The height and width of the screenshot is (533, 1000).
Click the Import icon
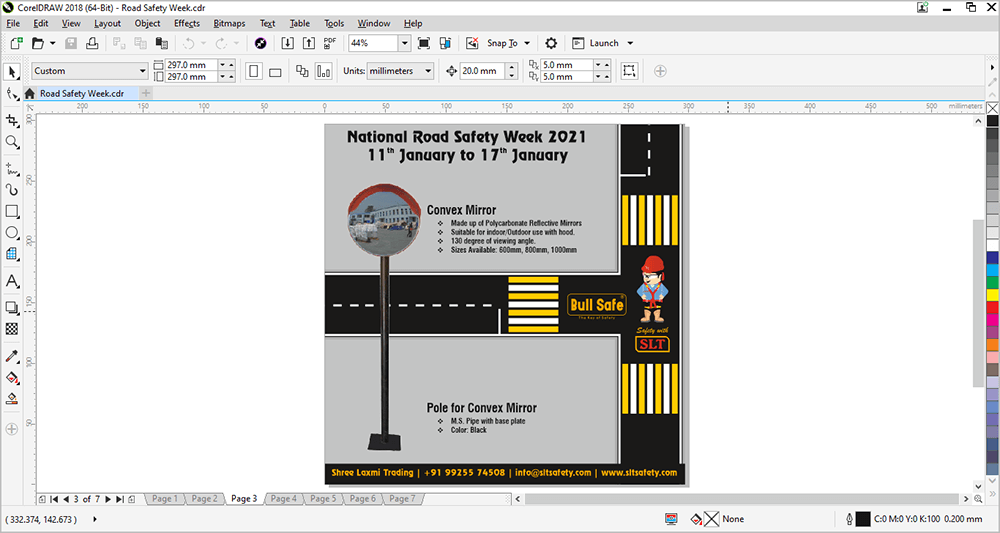coord(288,43)
